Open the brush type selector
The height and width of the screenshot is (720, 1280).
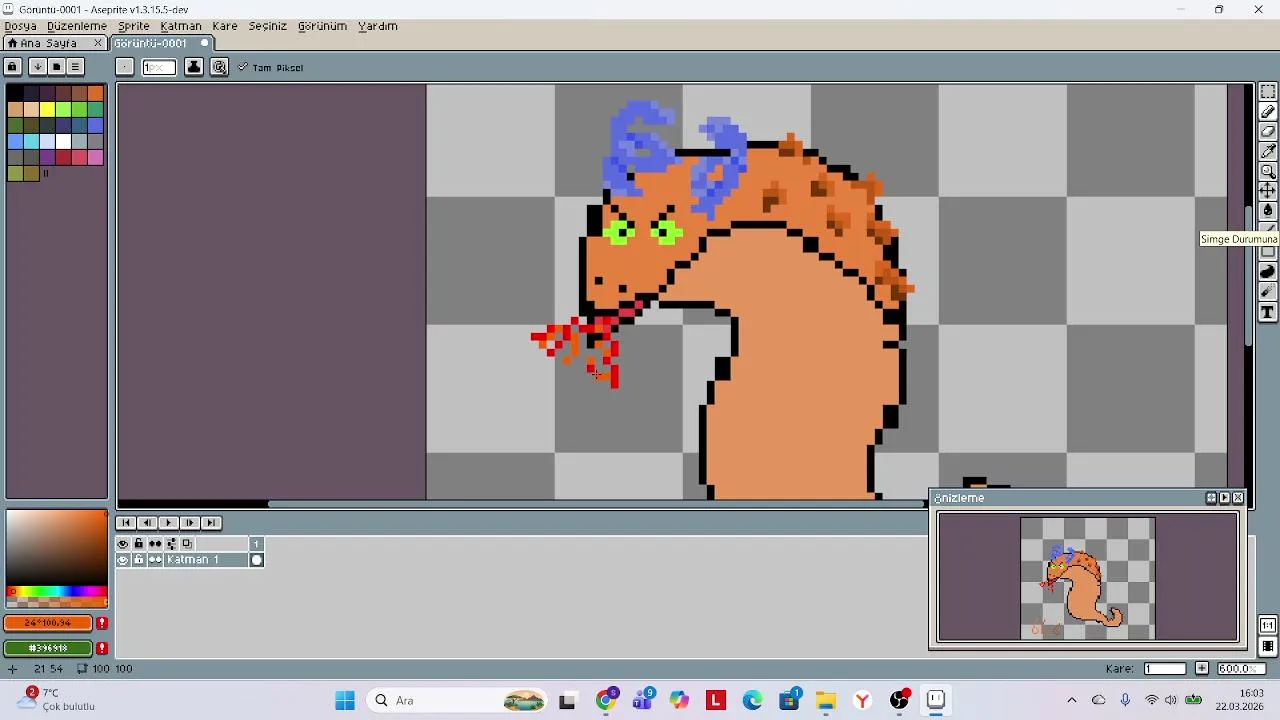coord(124,67)
